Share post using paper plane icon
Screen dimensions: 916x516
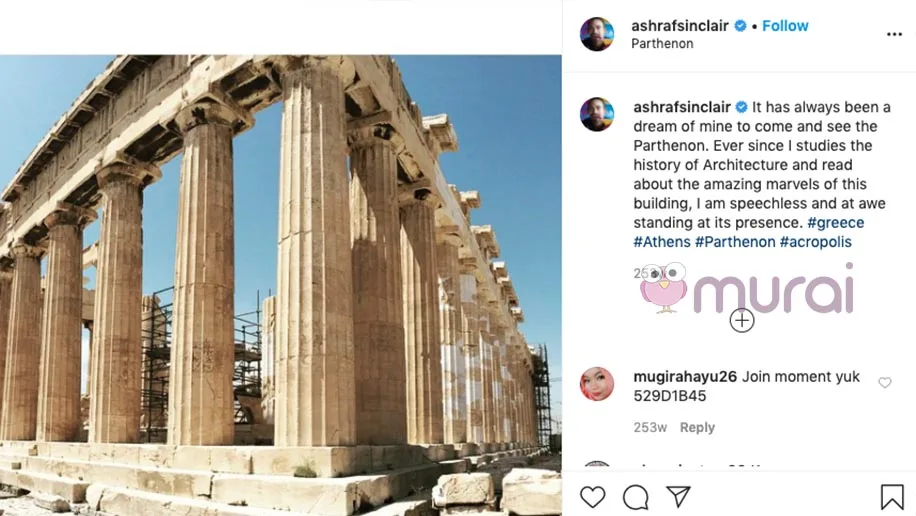pos(678,497)
